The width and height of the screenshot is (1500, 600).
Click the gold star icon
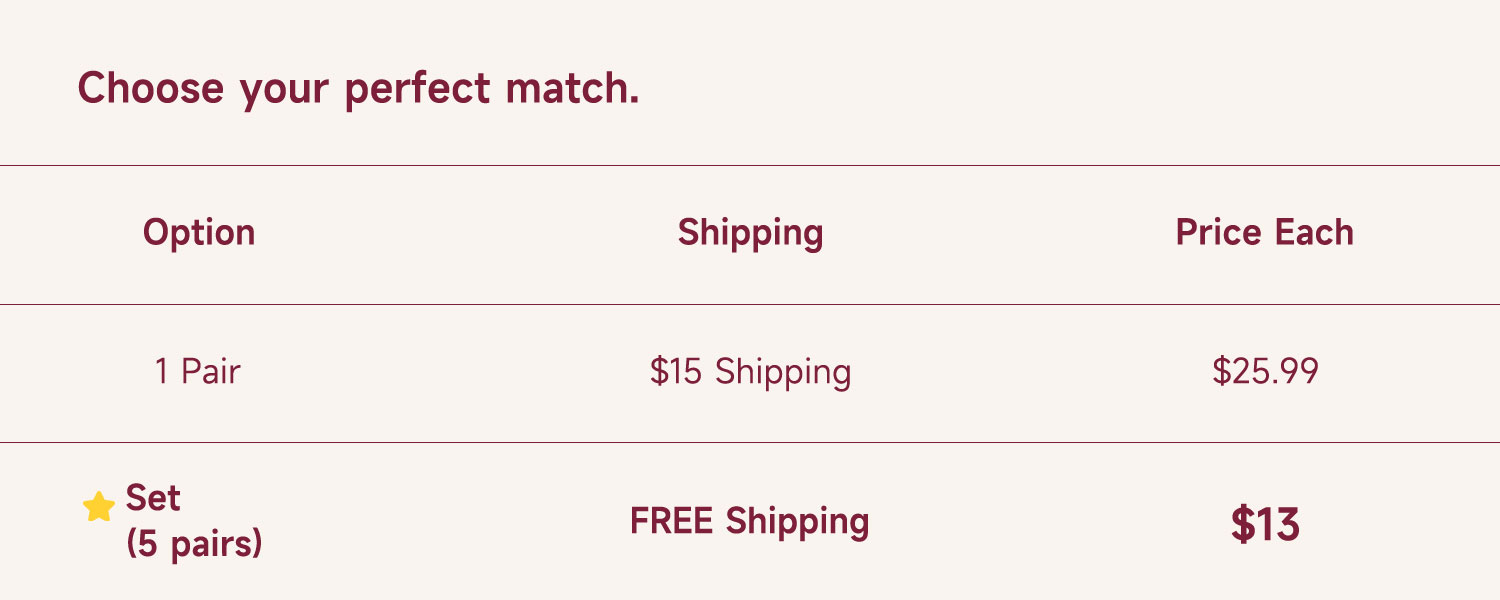pyautogui.click(x=99, y=507)
